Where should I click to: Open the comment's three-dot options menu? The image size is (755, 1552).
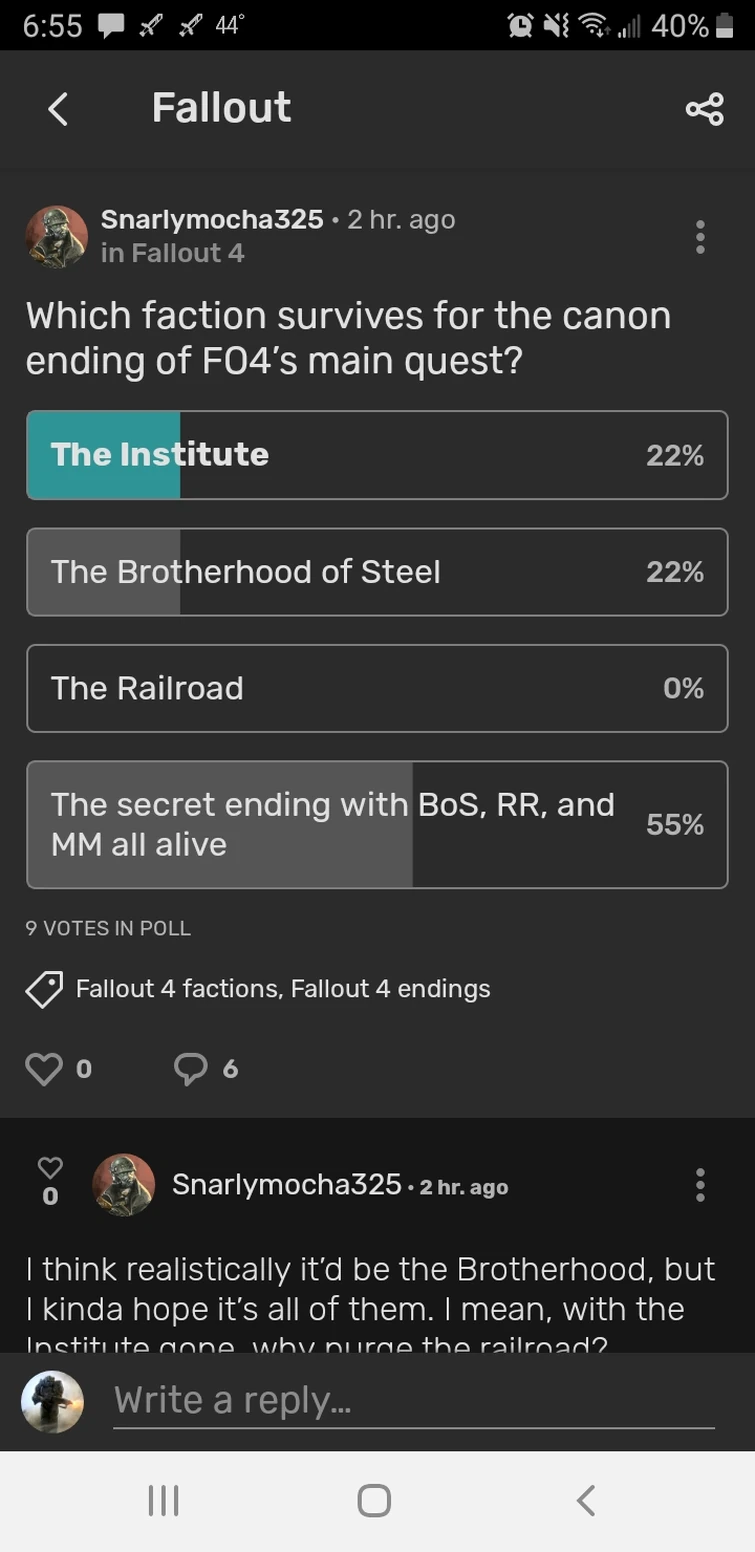(x=700, y=1185)
